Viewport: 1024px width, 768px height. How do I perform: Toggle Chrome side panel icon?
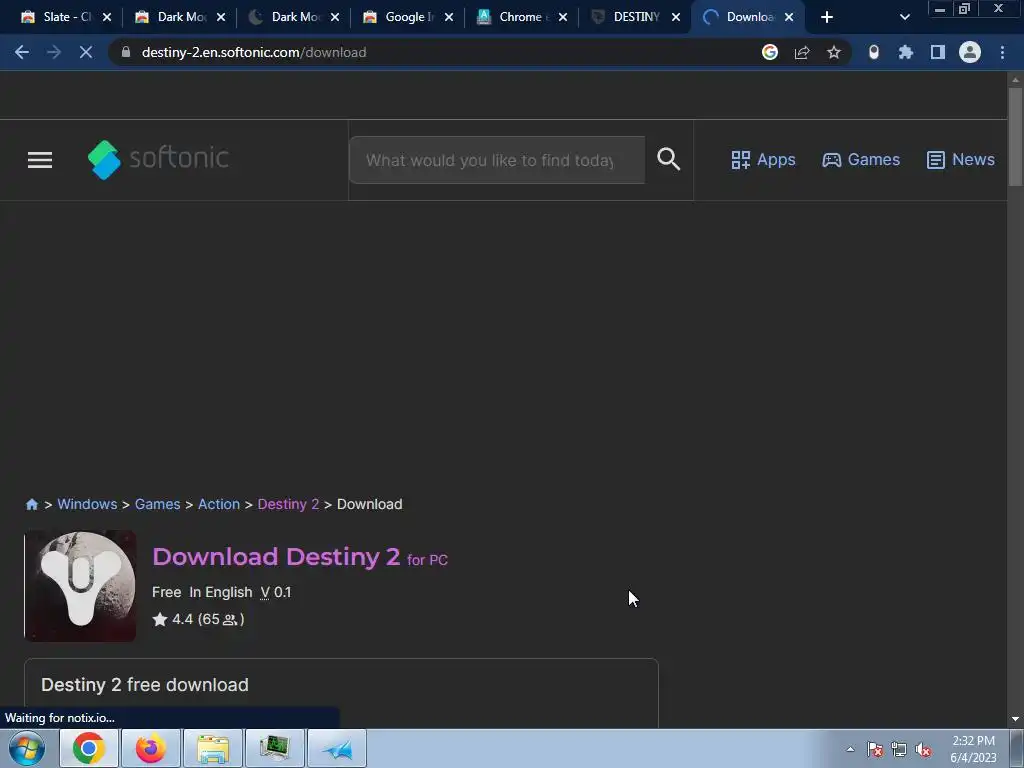(x=938, y=52)
